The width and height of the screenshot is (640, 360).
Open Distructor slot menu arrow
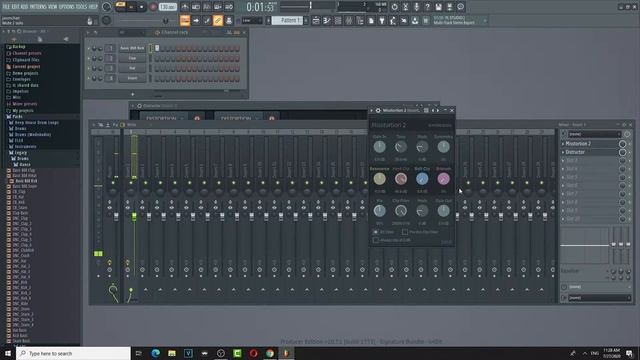pos(563,152)
